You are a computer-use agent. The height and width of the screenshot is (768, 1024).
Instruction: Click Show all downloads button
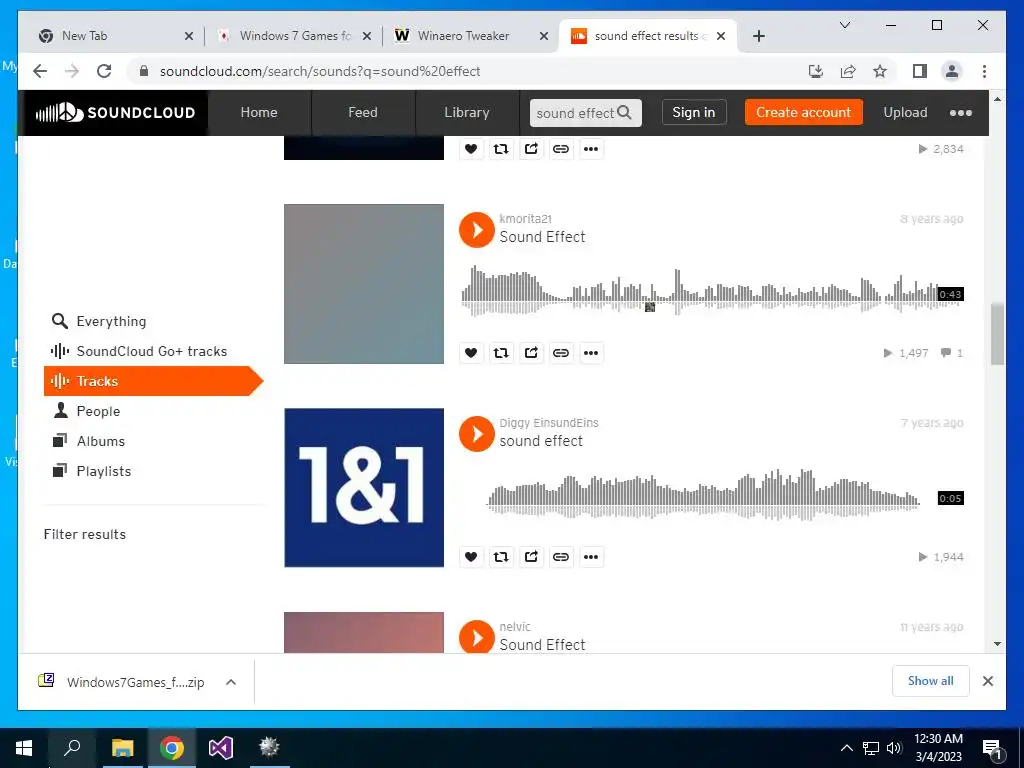coord(931,681)
